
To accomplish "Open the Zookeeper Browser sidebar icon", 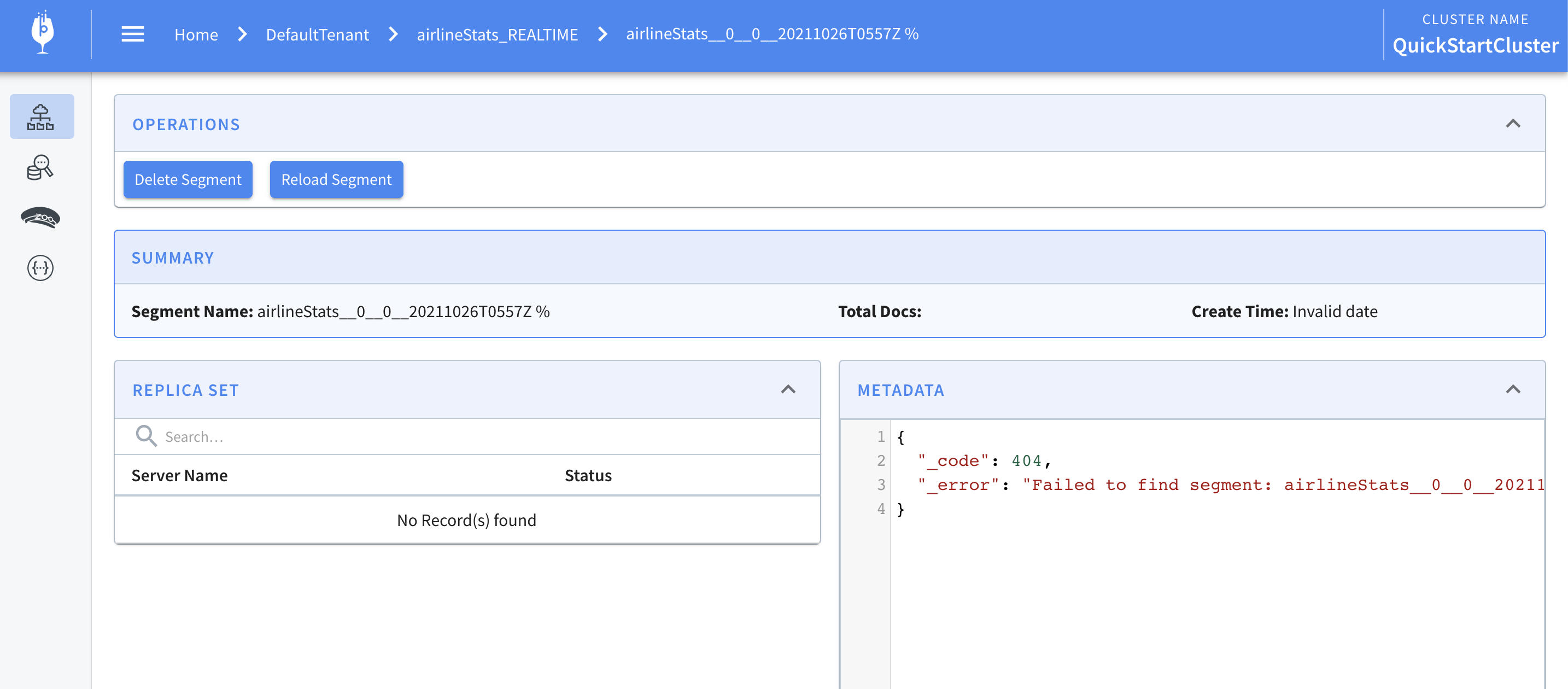I will [40, 217].
